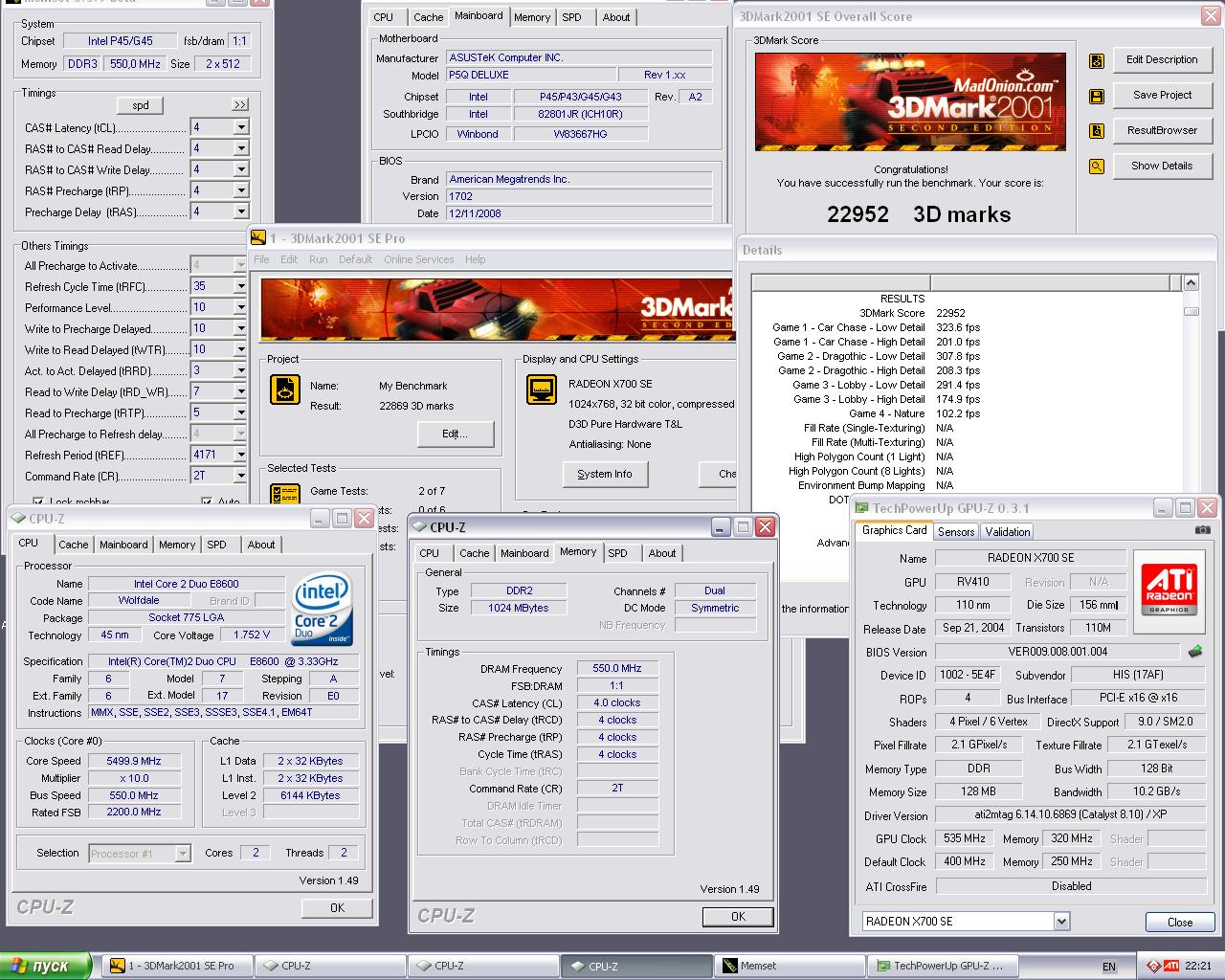This screenshot has height=980, width=1225.
Task: Open Cache tab in CPU-Z processor window
Action: (74, 545)
